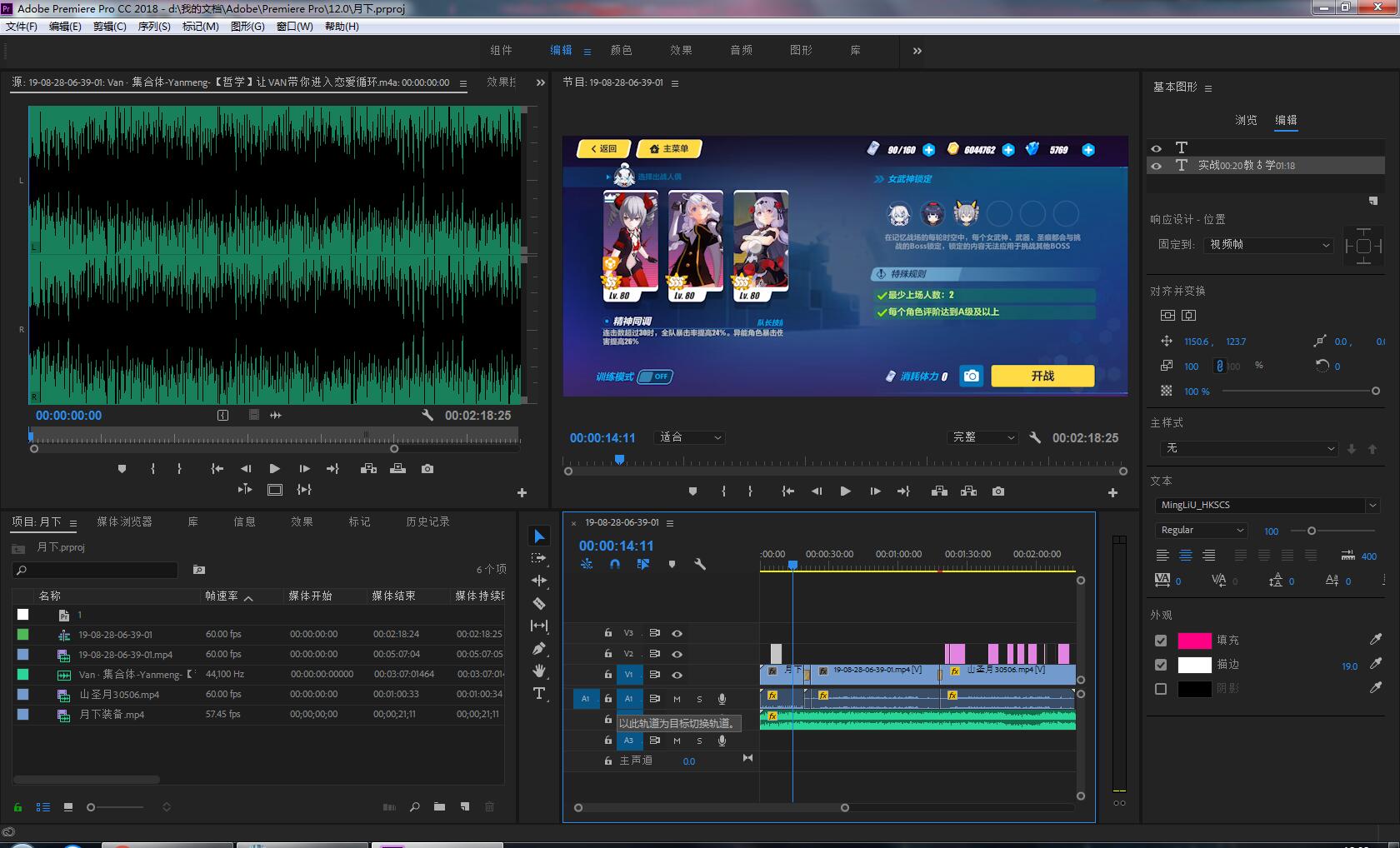Screen dimensions: 1400x848
Task: Toggle V3 track output eye
Action: pos(677,633)
